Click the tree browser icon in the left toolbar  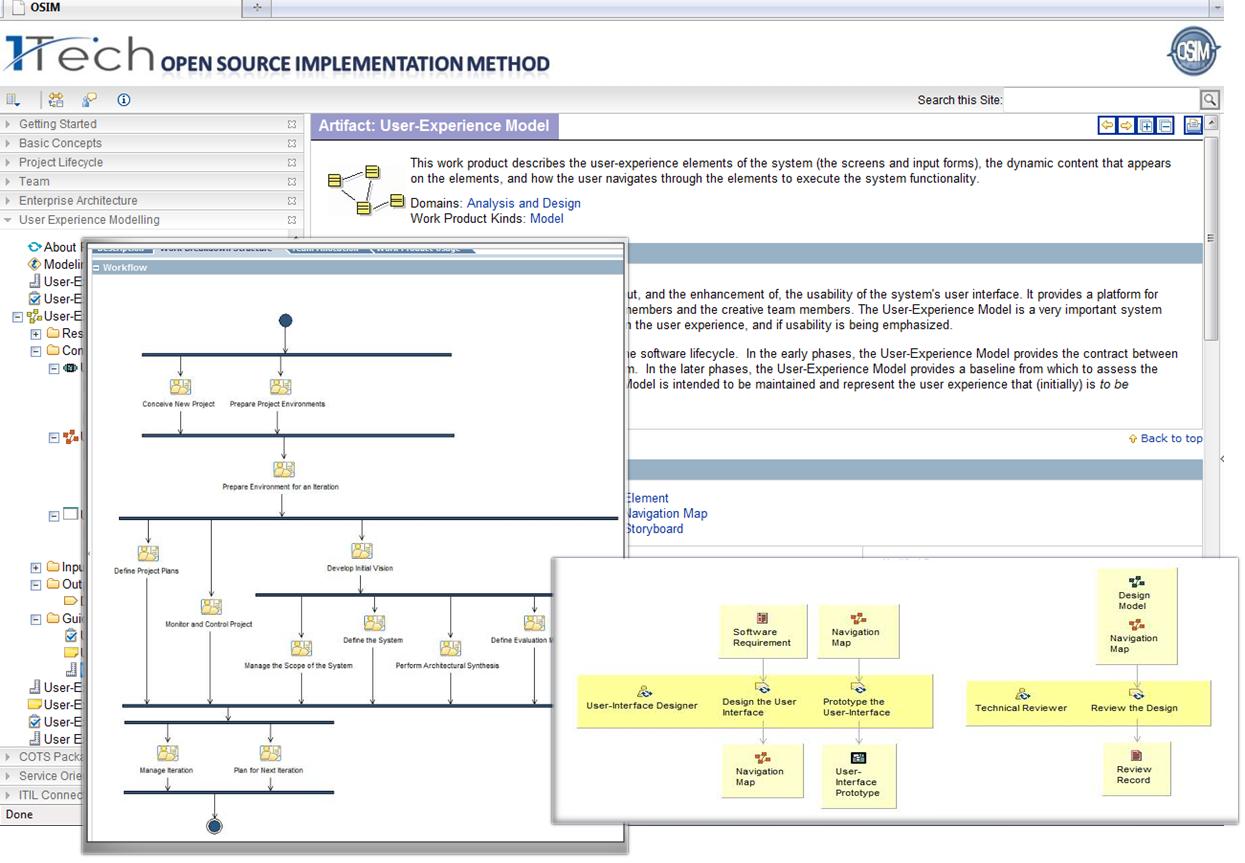[56, 100]
